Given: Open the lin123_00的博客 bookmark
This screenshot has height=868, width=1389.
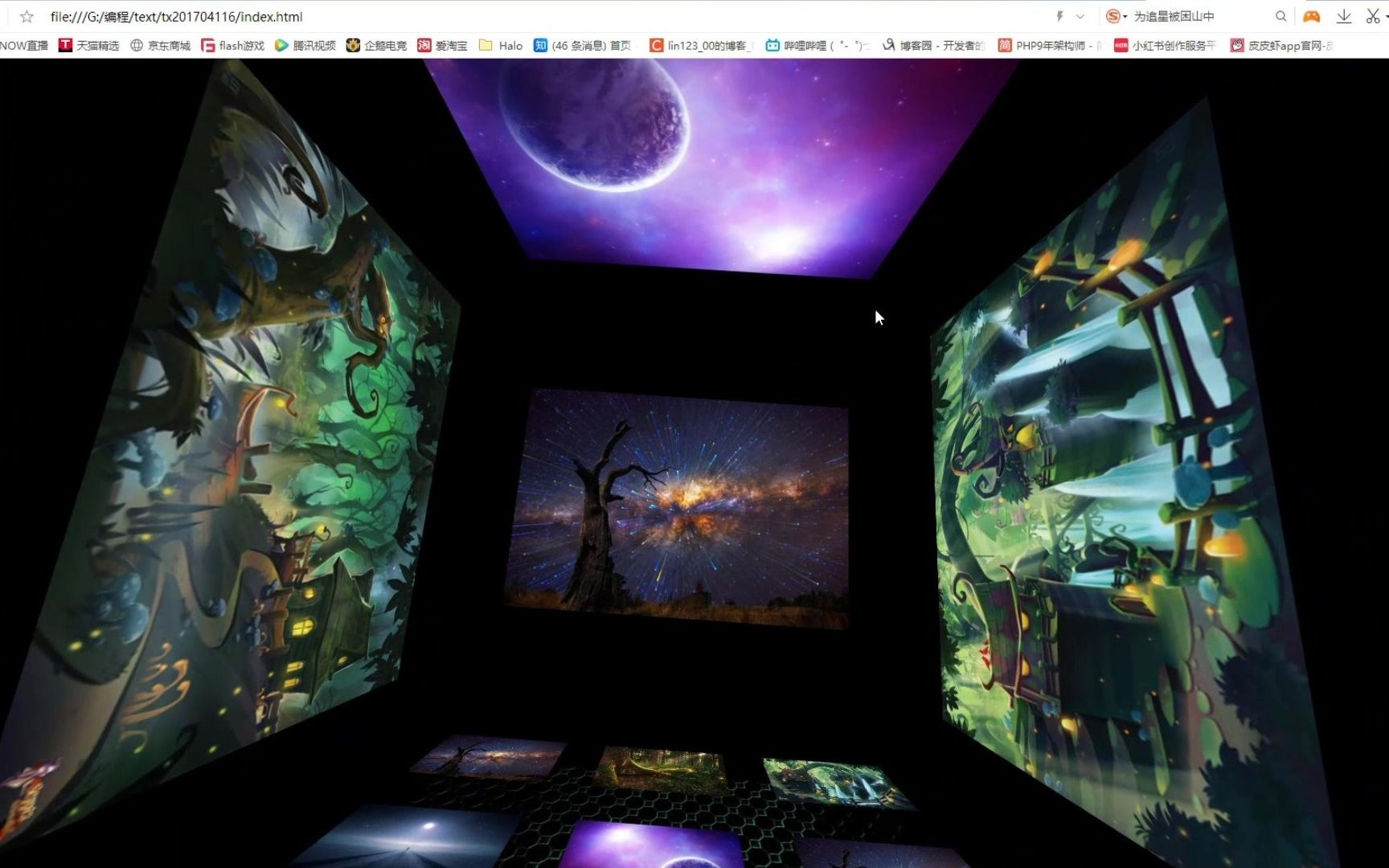Looking at the screenshot, I should 699,46.
